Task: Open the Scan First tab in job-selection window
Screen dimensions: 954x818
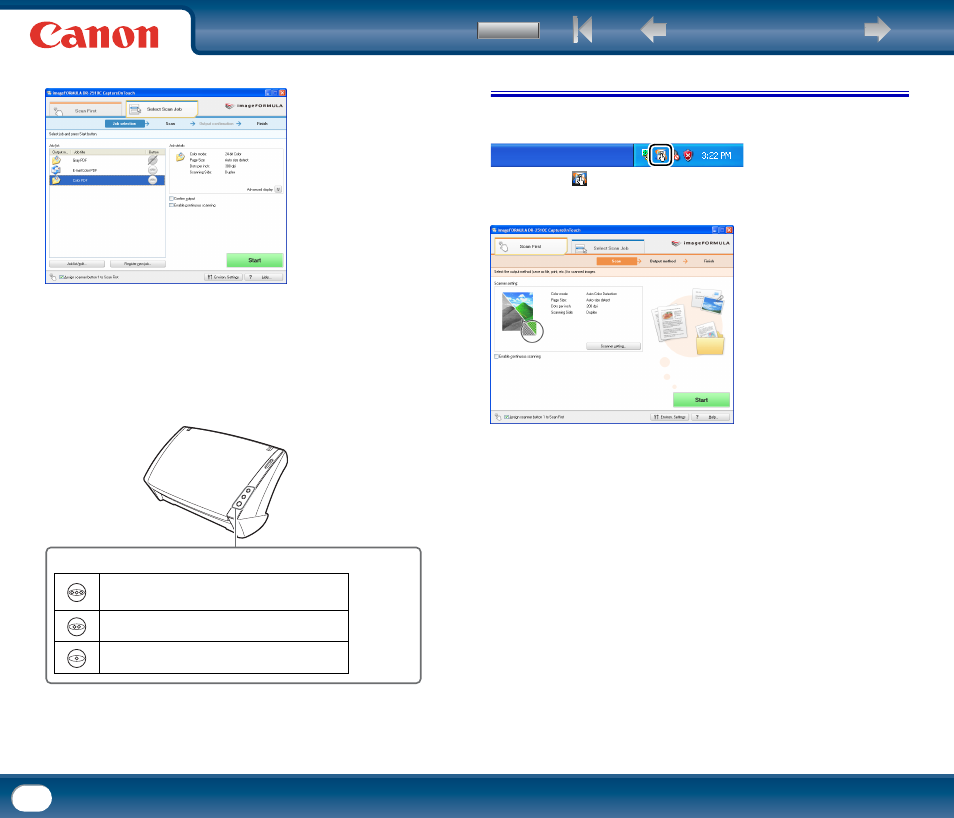Action: click(85, 110)
